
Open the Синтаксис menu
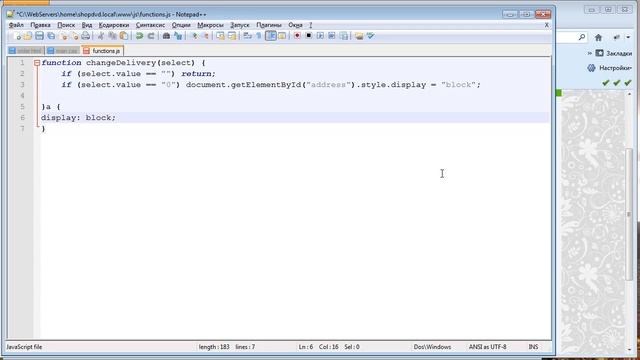(150, 25)
